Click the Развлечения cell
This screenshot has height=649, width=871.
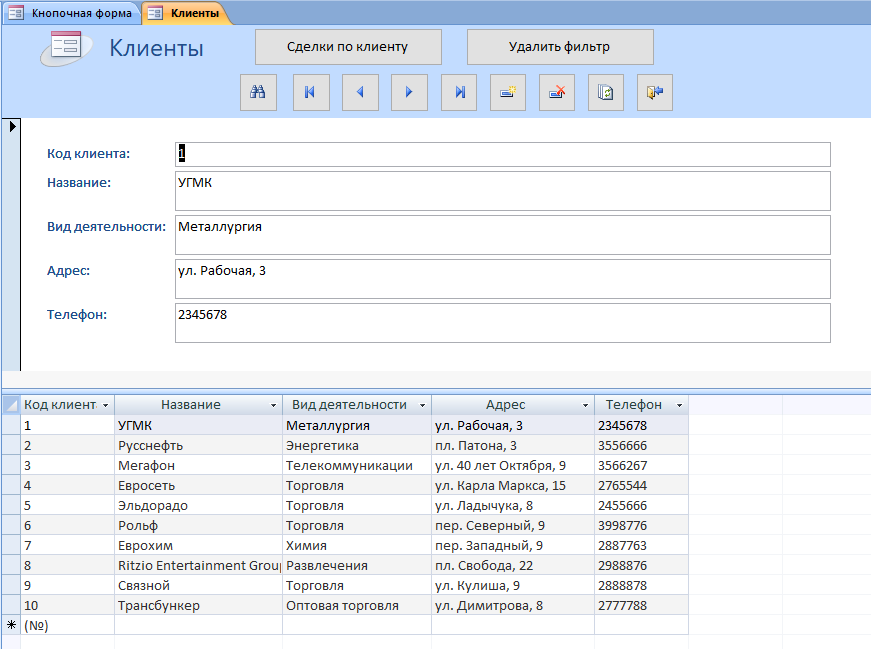(357, 566)
